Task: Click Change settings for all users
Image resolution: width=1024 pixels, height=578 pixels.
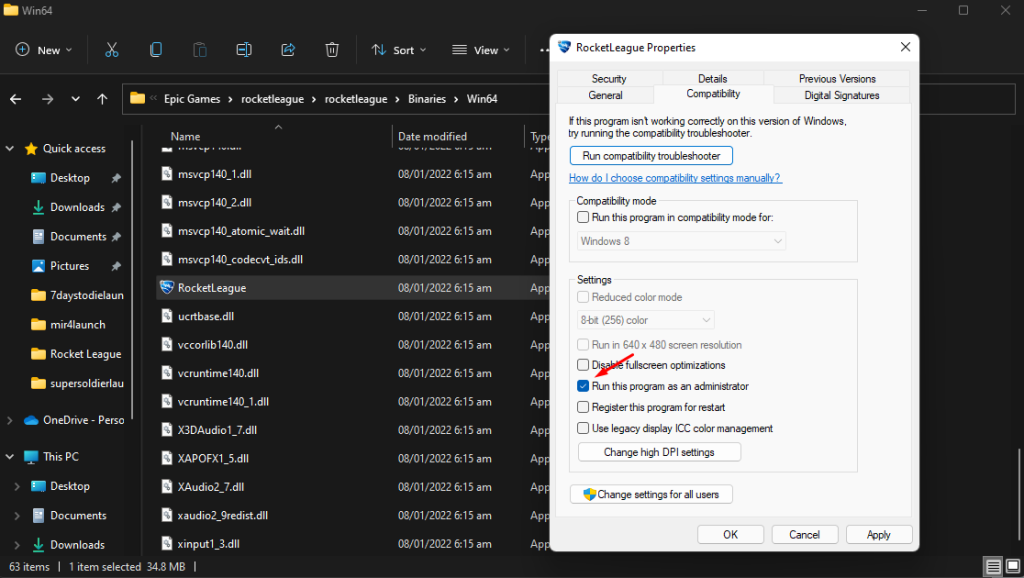Action: (x=651, y=494)
